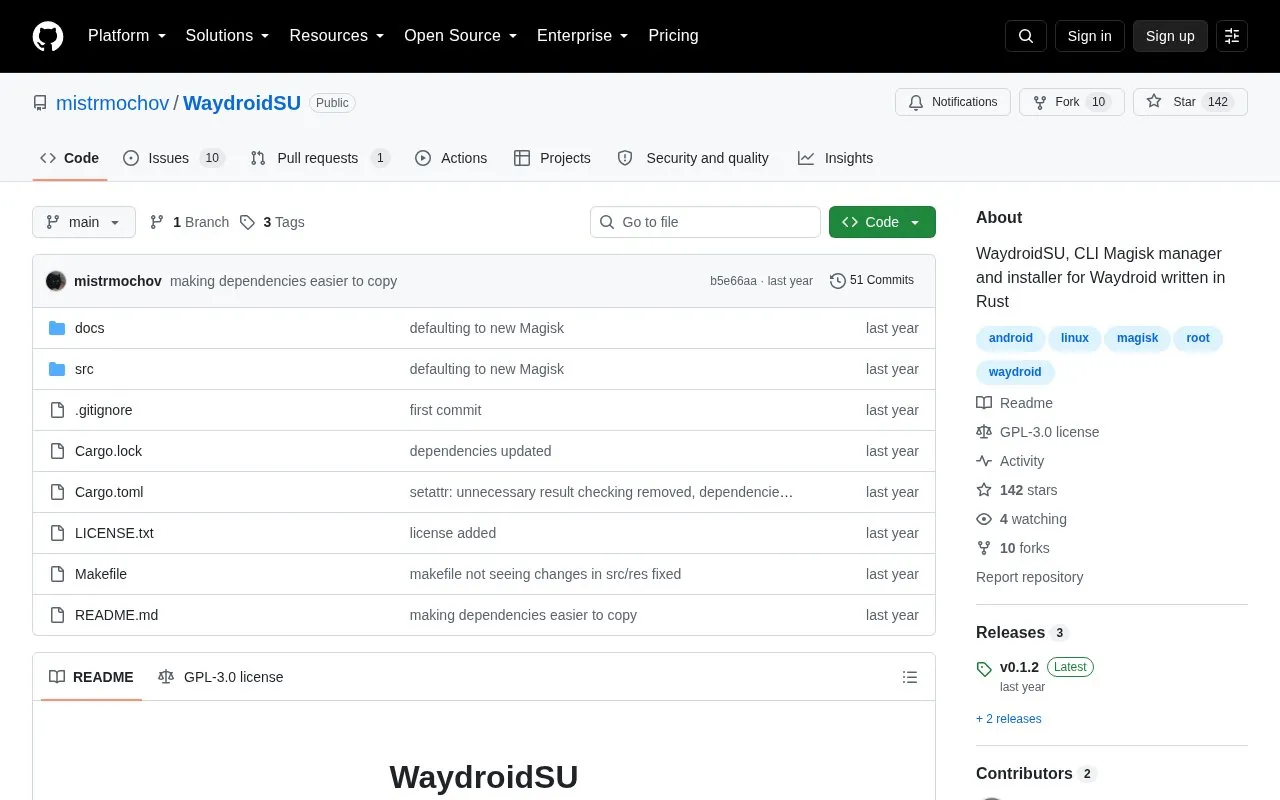Open the Pricing link
The width and height of the screenshot is (1280, 800).
(x=673, y=36)
